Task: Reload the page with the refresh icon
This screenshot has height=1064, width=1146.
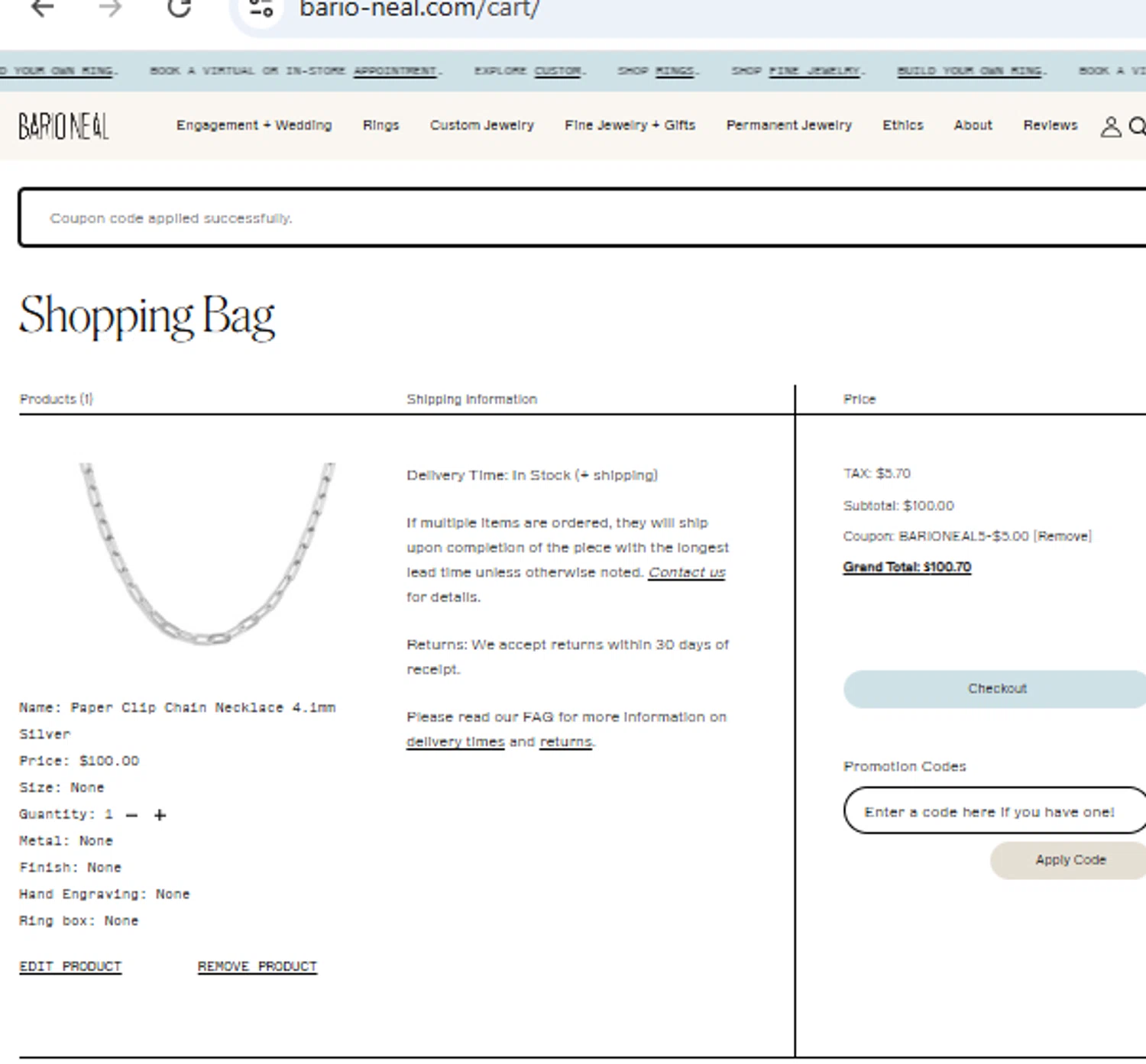Action: pyautogui.click(x=179, y=8)
